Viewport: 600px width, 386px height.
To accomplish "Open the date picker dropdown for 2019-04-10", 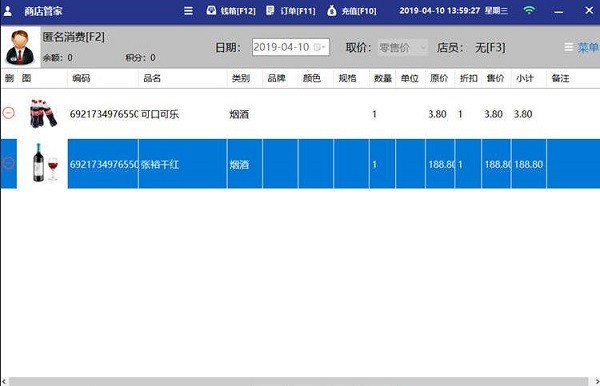I will (x=320, y=47).
